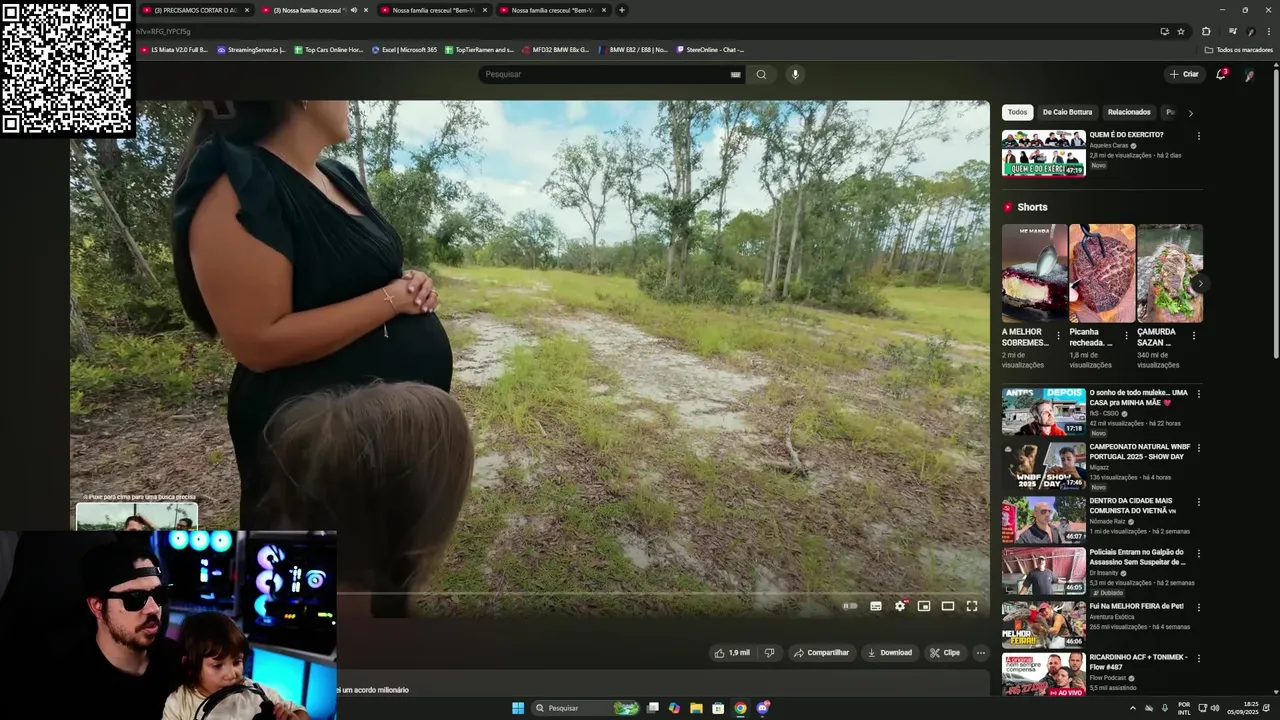The height and width of the screenshot is (720, 1280).
Task: Show hidden system tray icons
Action: (1133, 708)
